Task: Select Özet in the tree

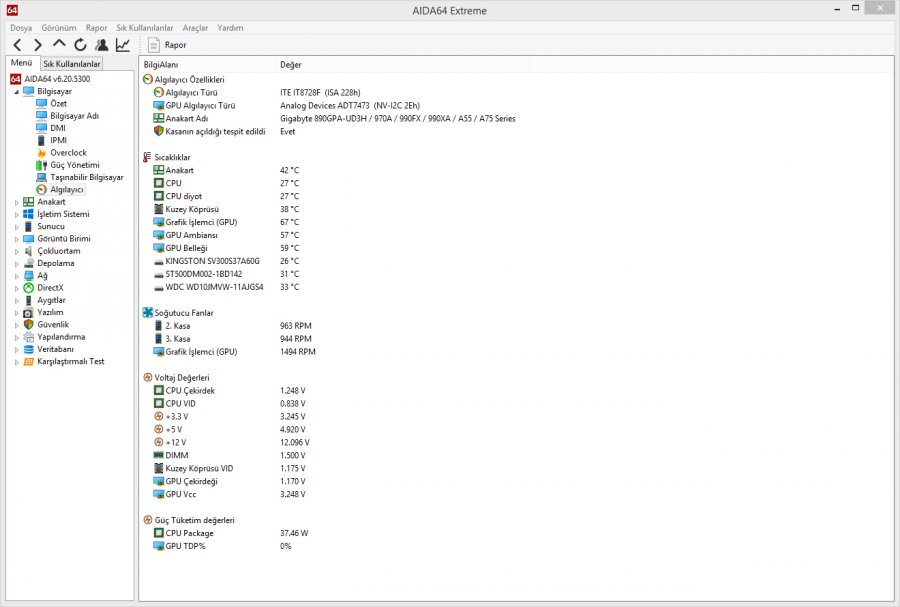Action: 51,103
